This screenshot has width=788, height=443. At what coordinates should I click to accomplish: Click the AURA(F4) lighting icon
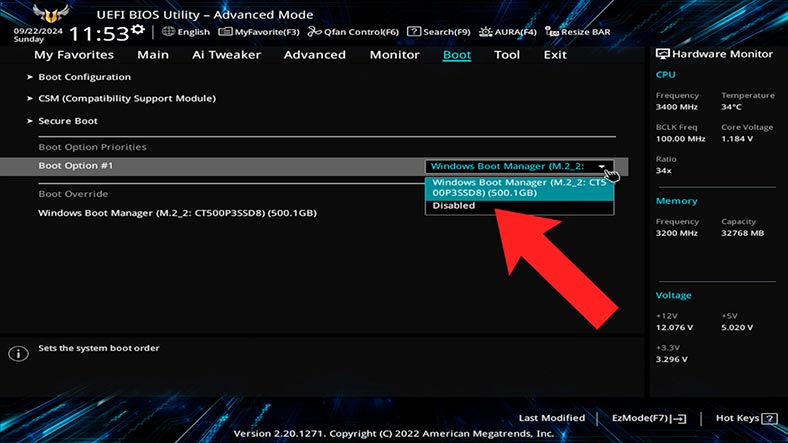pyautogui.click(x=485, y=32)
